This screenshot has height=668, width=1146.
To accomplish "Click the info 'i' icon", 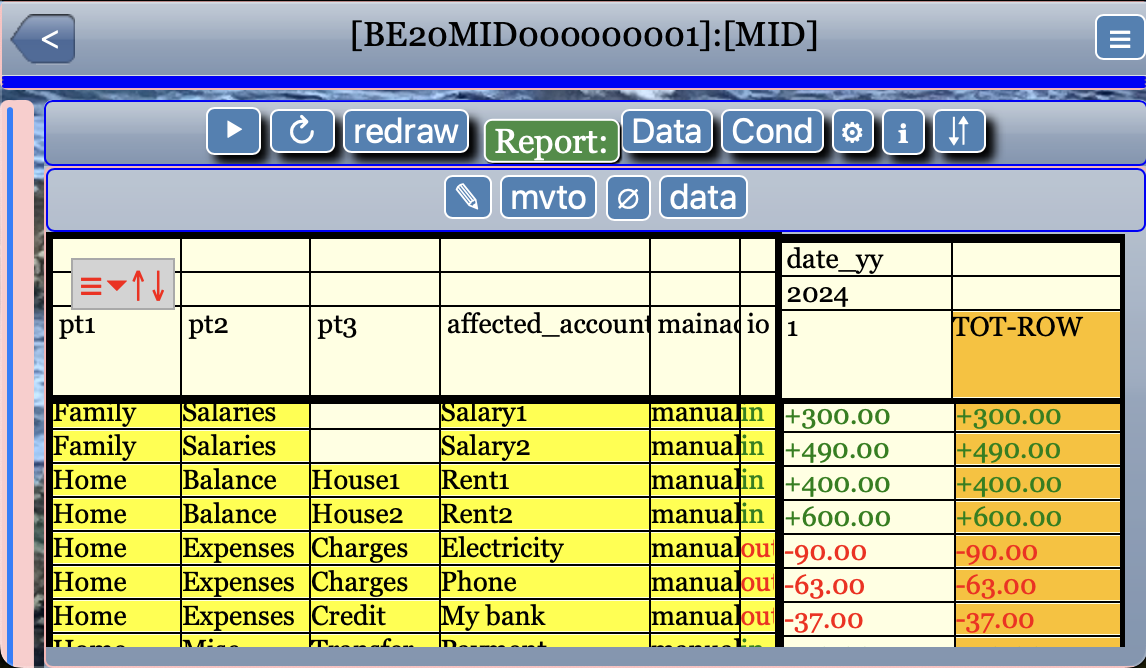I will pos(904,132).
